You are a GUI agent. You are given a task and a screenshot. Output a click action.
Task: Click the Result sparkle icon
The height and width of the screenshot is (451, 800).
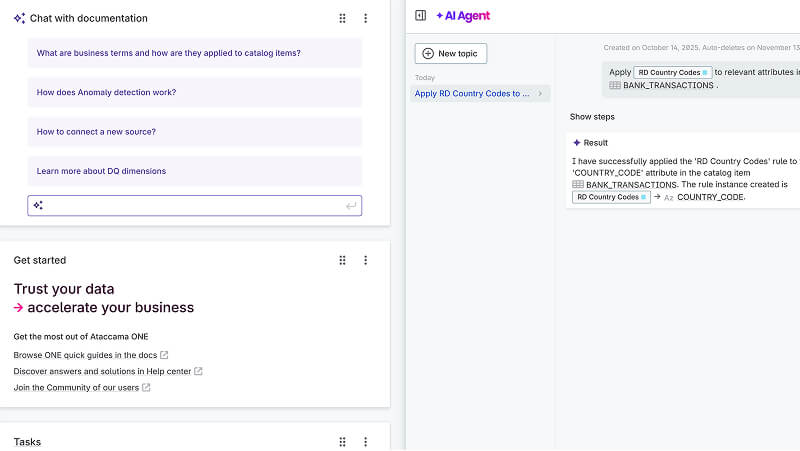point(577,143)
